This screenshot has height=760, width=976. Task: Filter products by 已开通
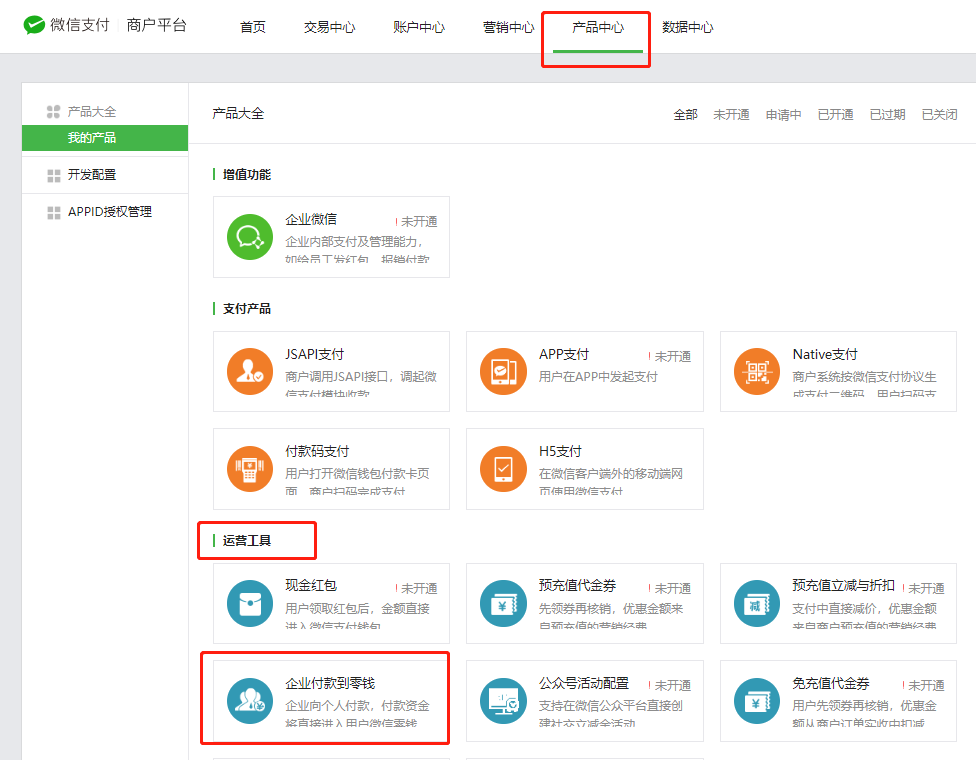point(835,115)
